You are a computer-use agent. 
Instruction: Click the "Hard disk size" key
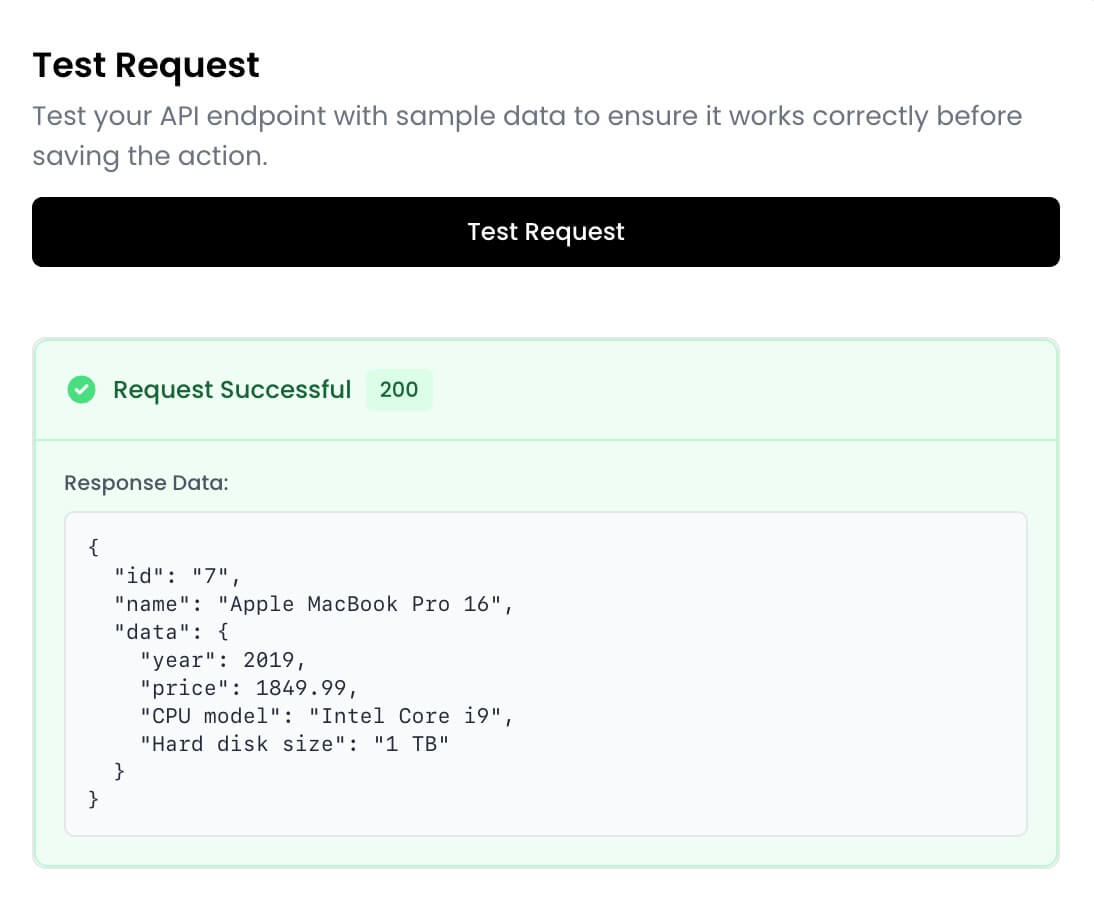[x=243, y=744]
